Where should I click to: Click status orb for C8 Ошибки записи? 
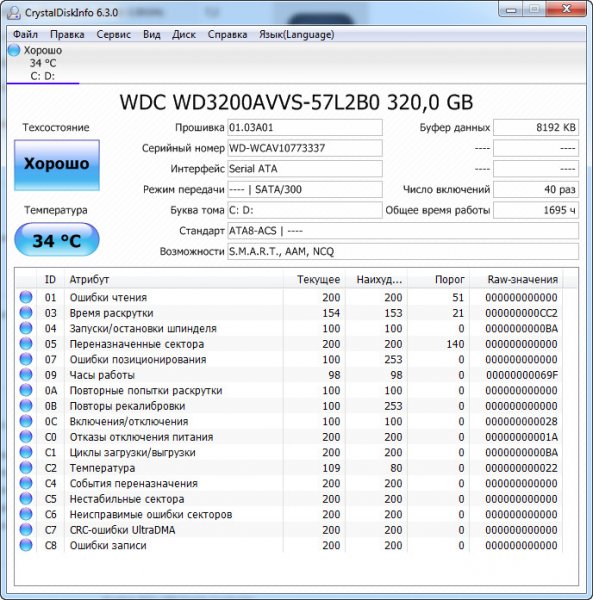click(x=26, y=545)
